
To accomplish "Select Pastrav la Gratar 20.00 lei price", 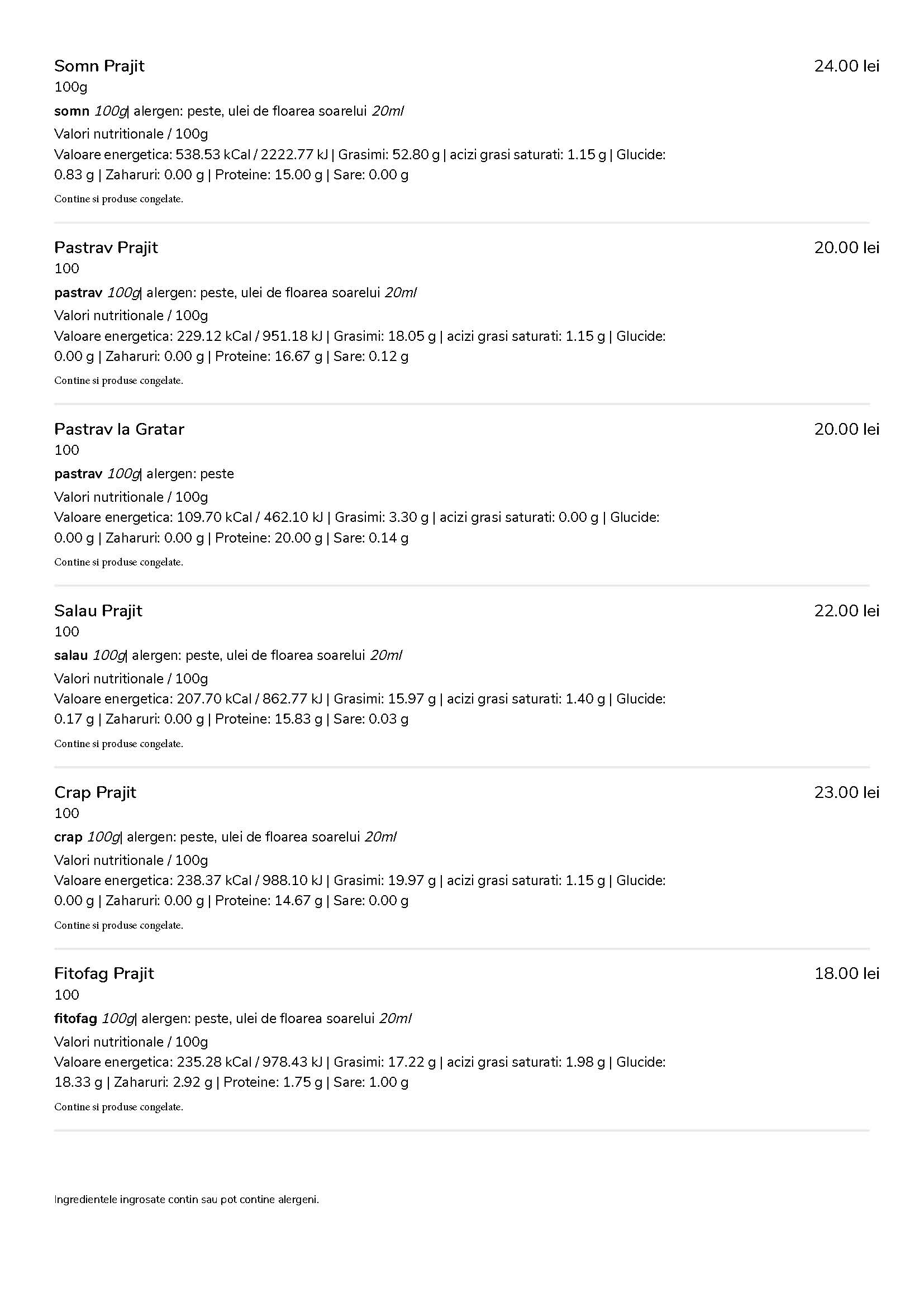I will 846,429.
